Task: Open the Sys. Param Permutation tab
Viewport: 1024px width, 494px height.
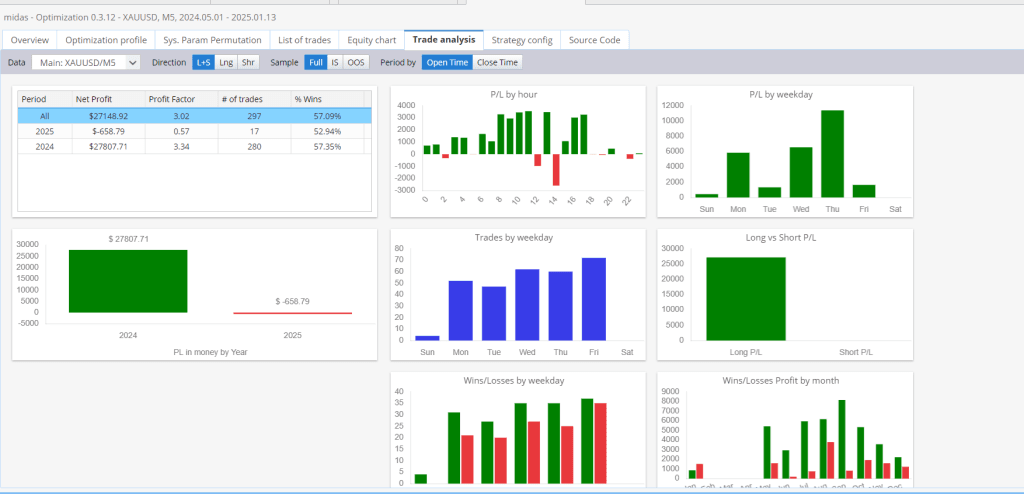Action: click(212, 40)
